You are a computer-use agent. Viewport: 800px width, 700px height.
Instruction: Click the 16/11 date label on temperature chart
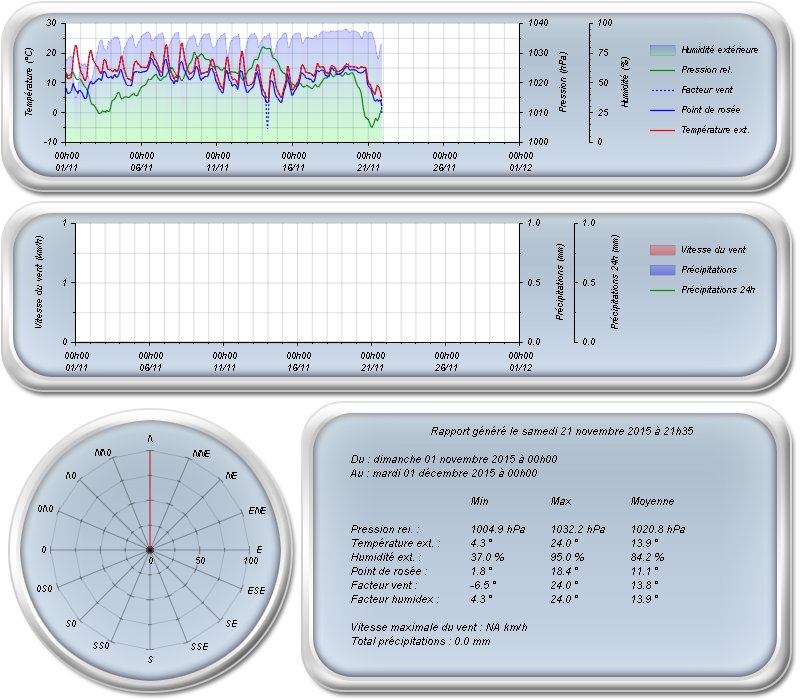coord(293,168)
